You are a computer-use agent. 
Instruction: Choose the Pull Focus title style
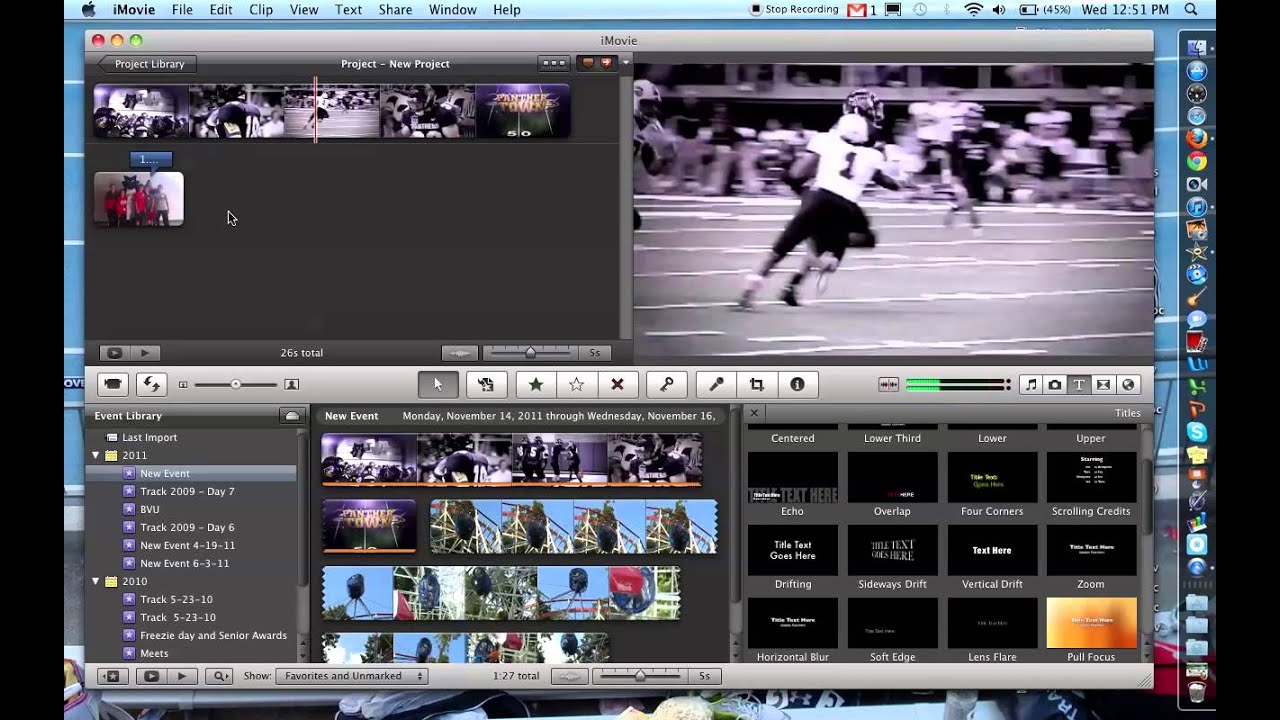point(1091,630)
